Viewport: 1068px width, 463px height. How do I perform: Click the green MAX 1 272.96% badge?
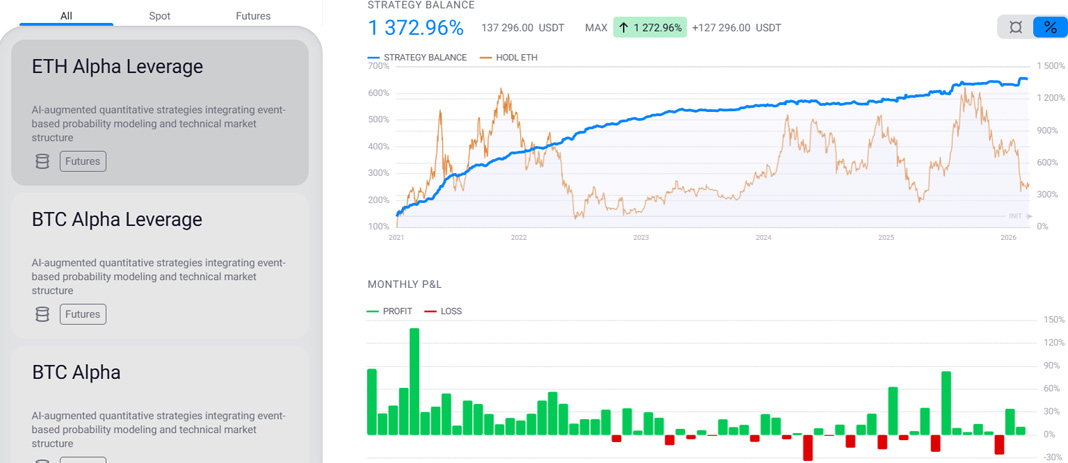coord(650,28)
